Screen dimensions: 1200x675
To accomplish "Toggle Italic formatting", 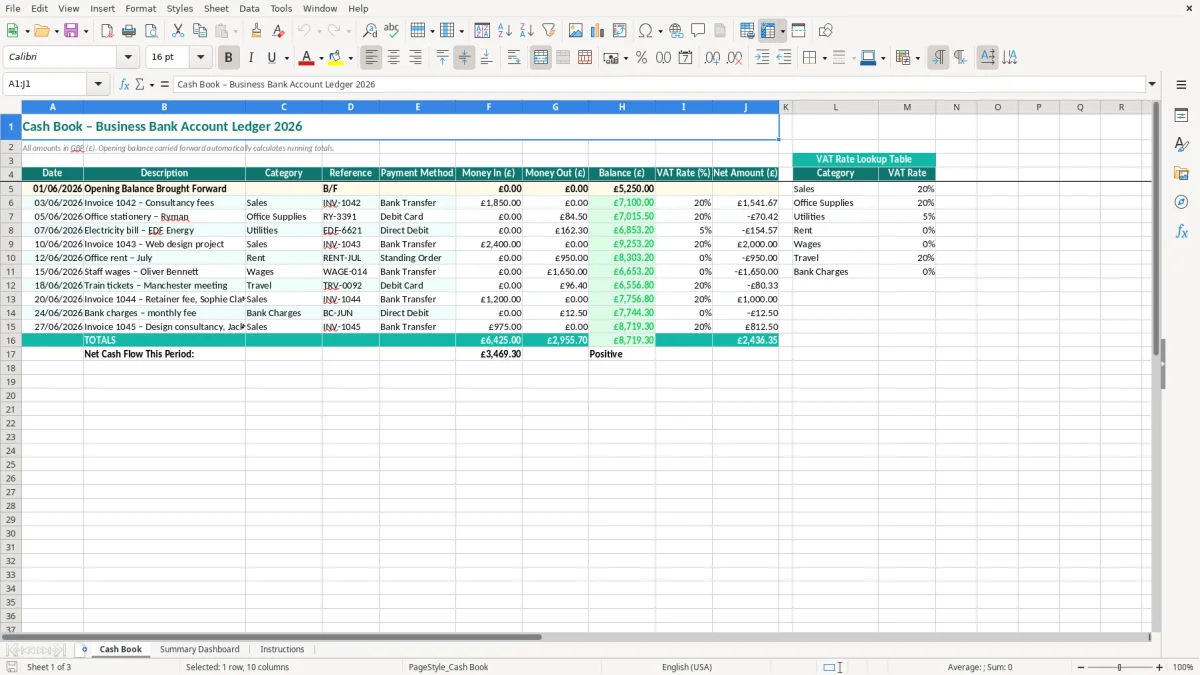I will click(x=251, y=58).
